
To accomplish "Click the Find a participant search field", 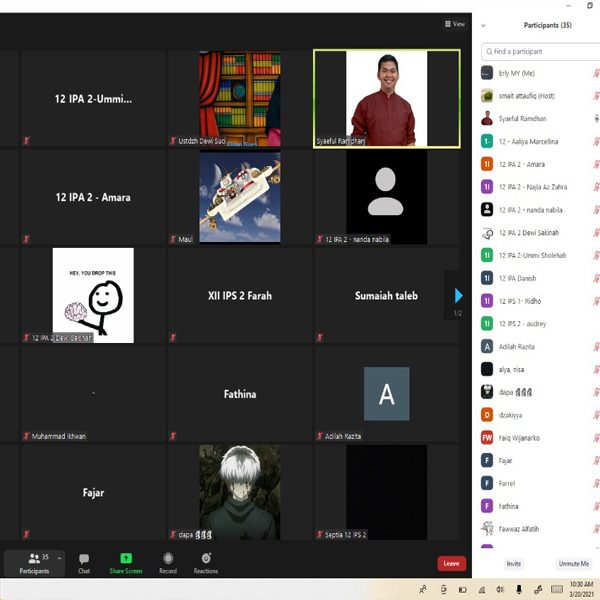I will [x=540, y=51].
